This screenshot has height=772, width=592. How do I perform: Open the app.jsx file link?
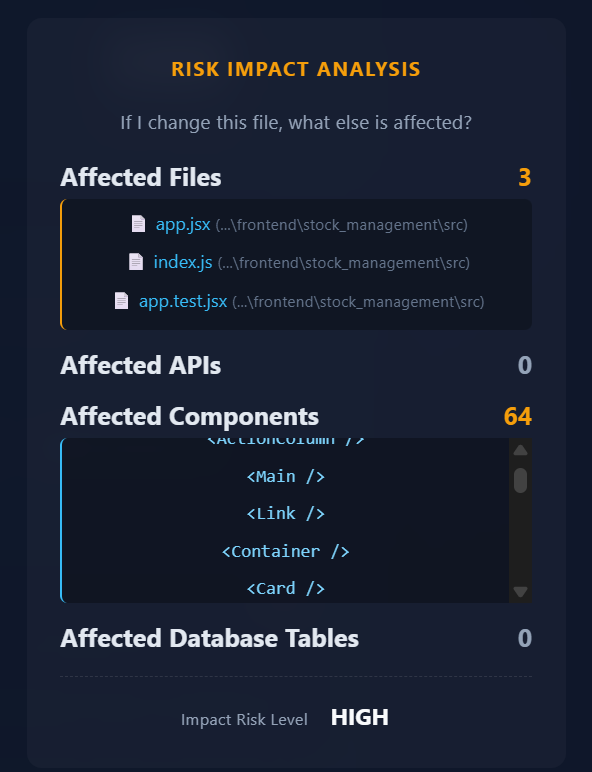[x=183, y=225]
